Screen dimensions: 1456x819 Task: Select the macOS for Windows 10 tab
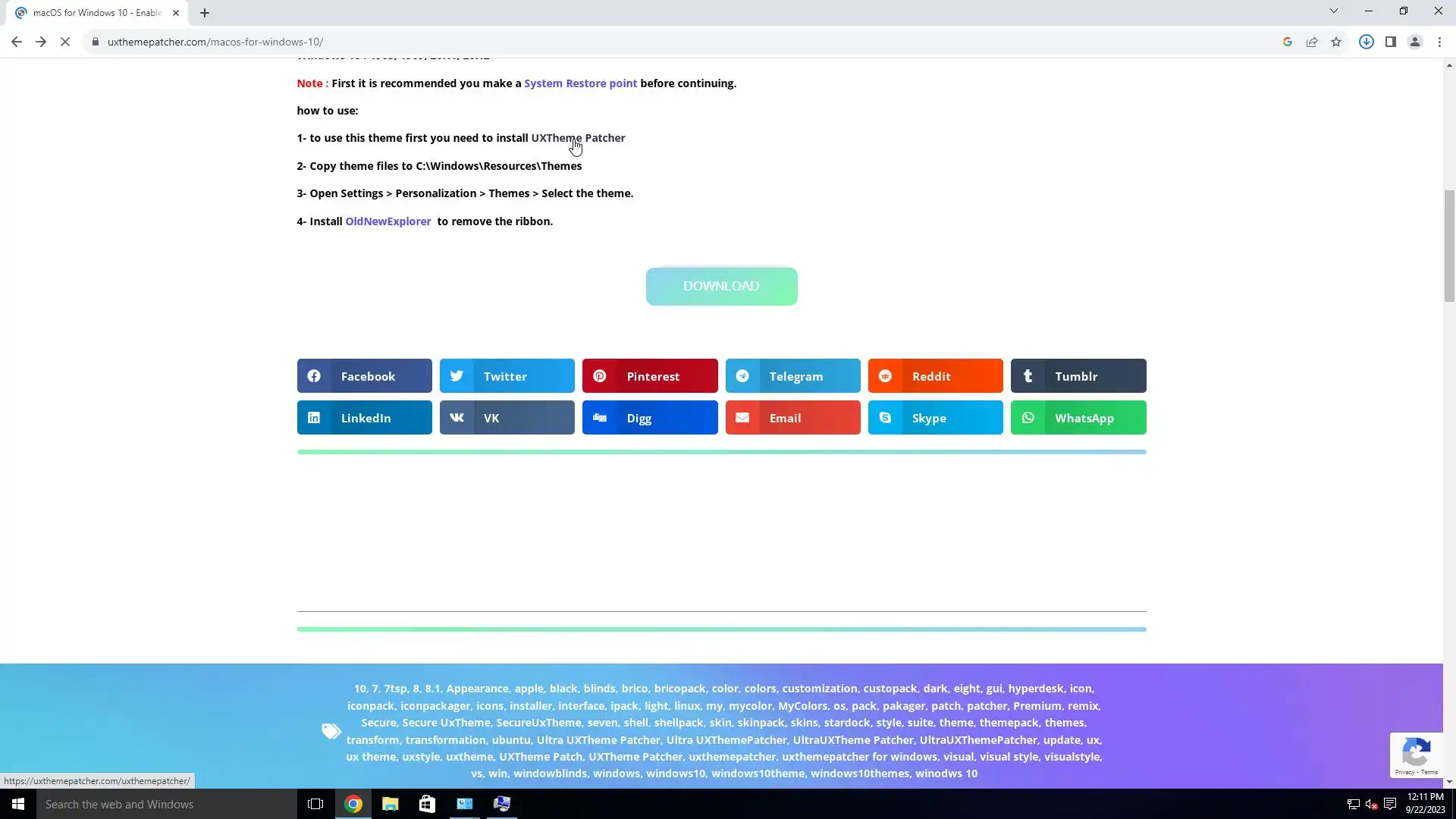tap(97, 13)
